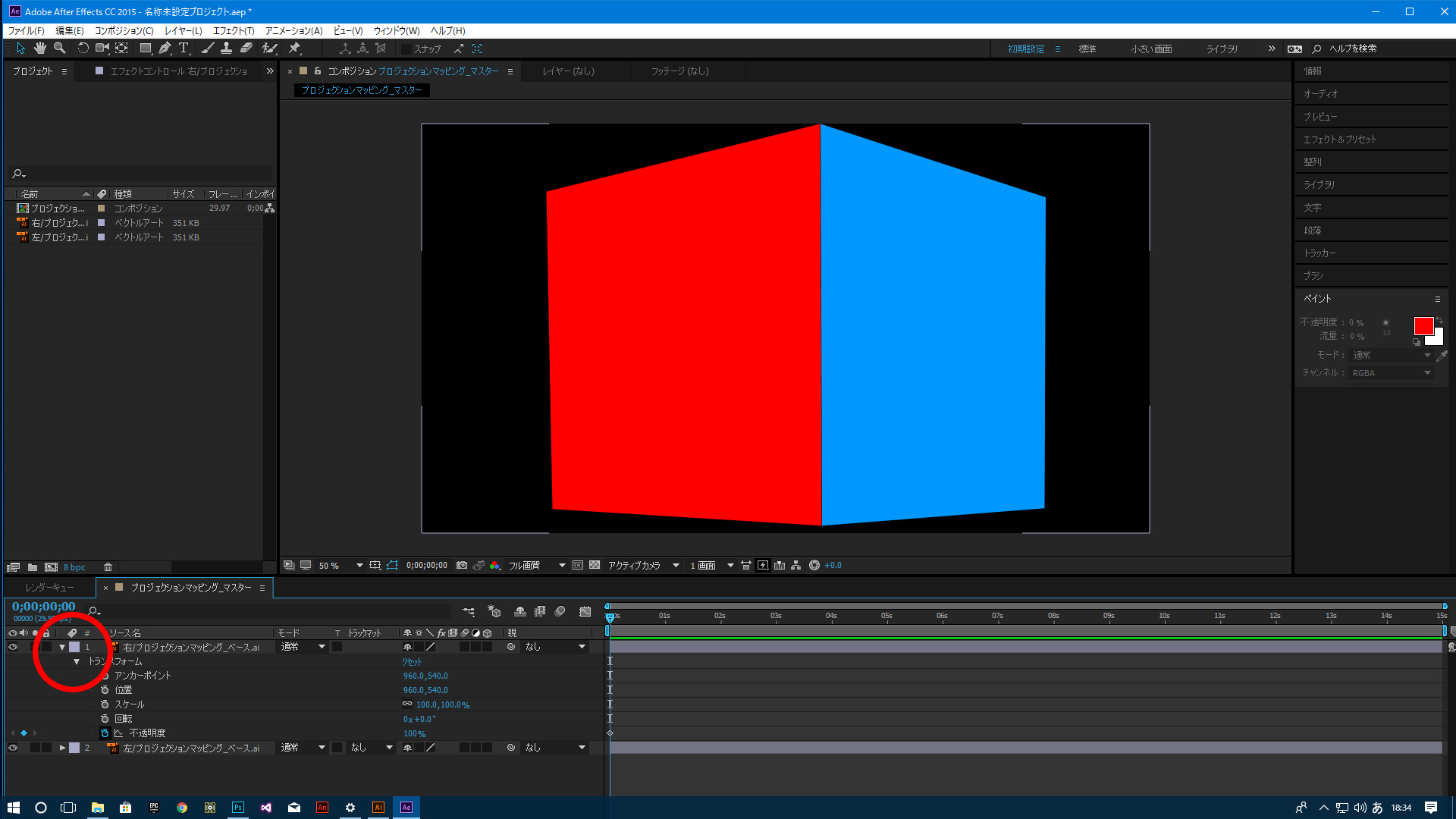Viewport: 1456px width, 819px height.
Task: Open layer 1 blending mode 通常 dropdown
Action: click(x=303, y=647)
